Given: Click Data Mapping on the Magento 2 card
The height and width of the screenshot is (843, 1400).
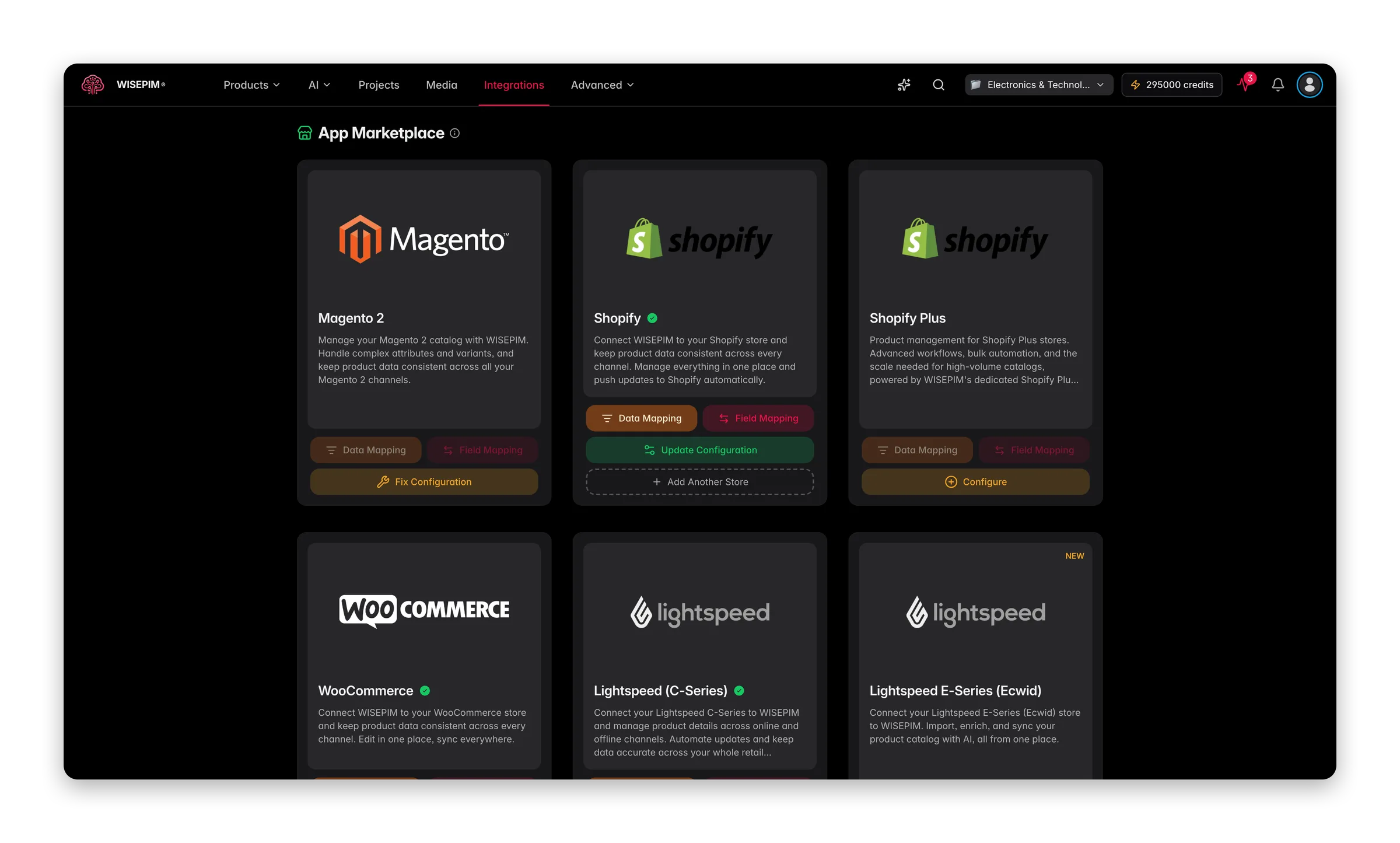Looking at the screenshot, I should pyautogui.click(x=366, y=450).
